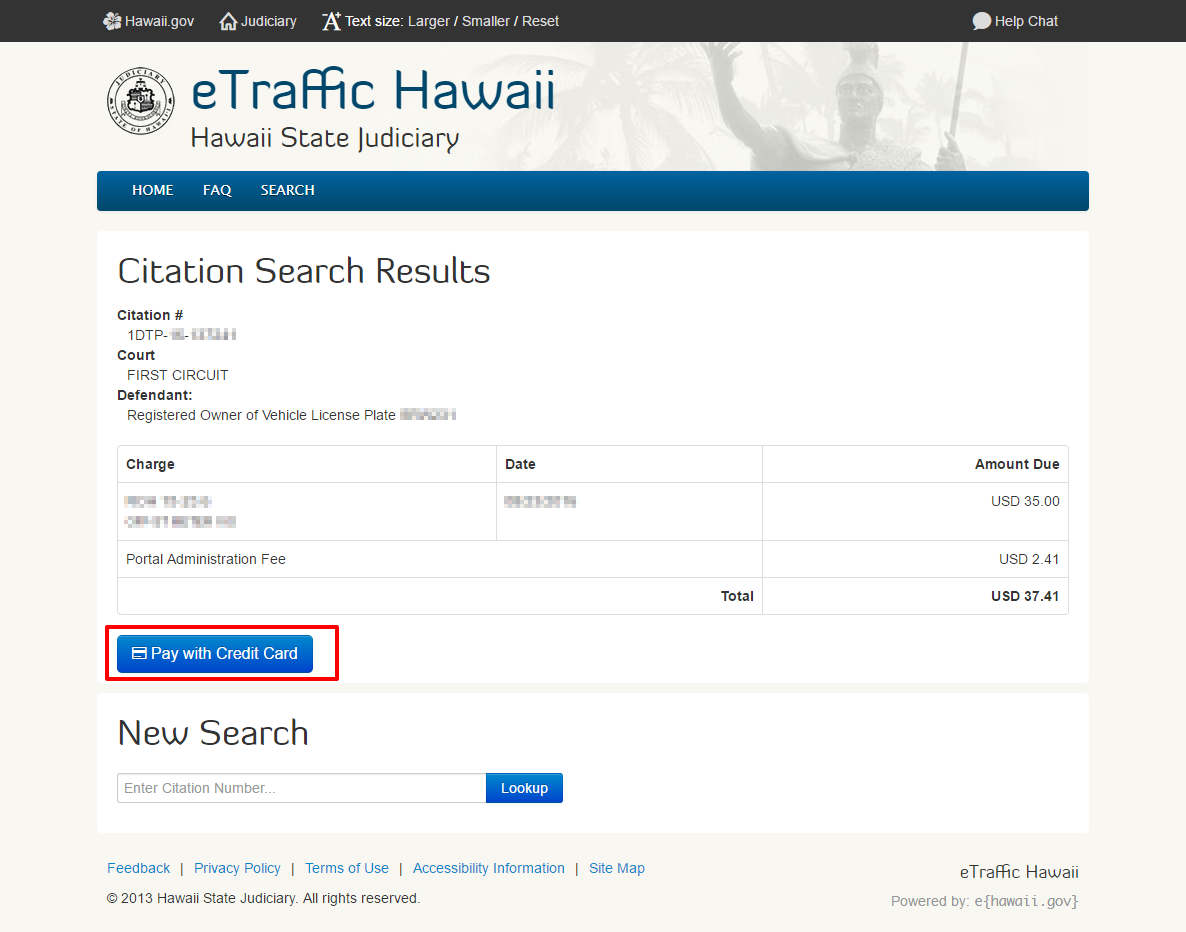
Task: Click the Citation Search Results heading
Action: click(304, 271)
